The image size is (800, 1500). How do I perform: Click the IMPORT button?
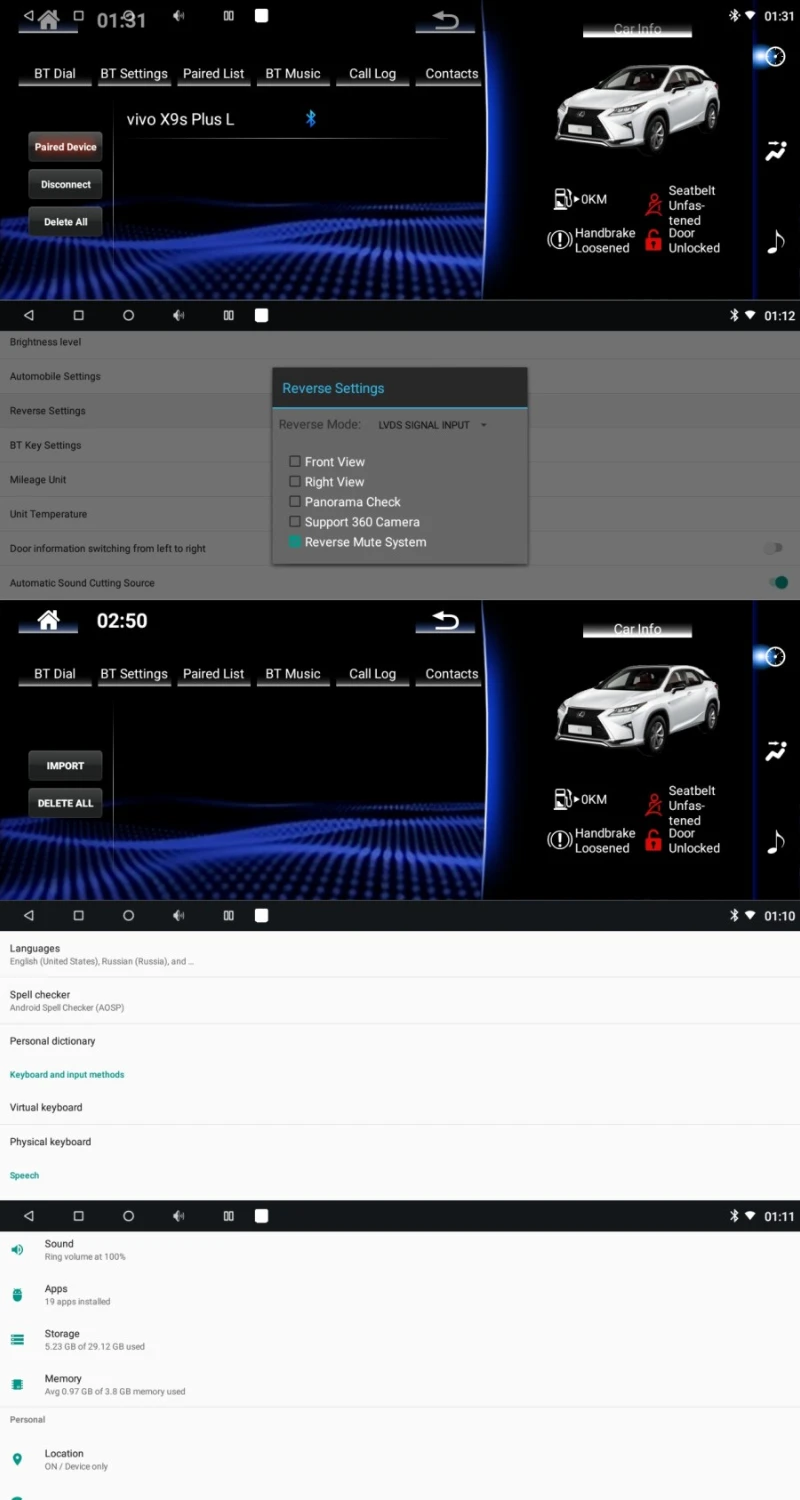(65, 766)
